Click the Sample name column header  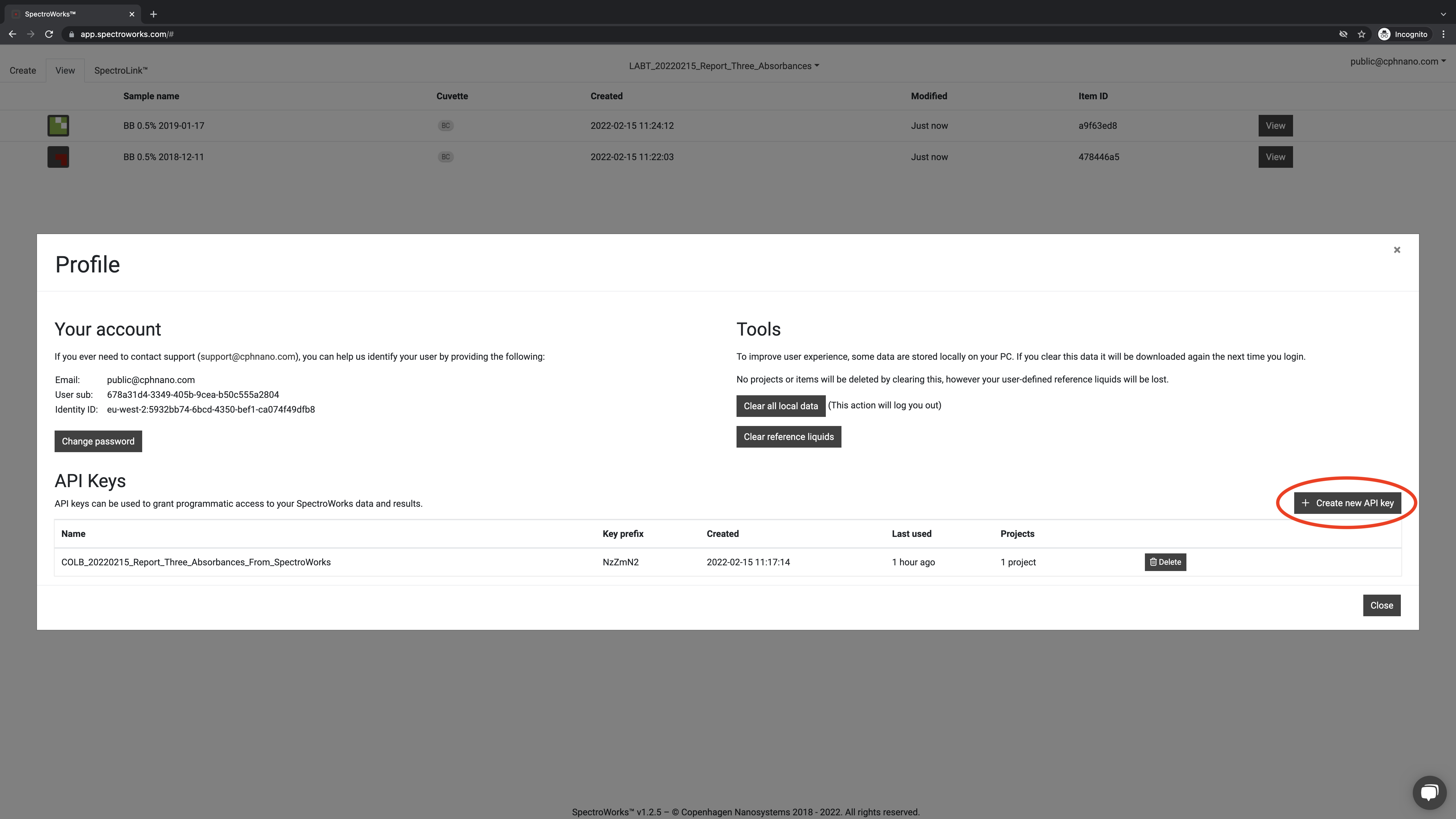[x=151, y=96]
